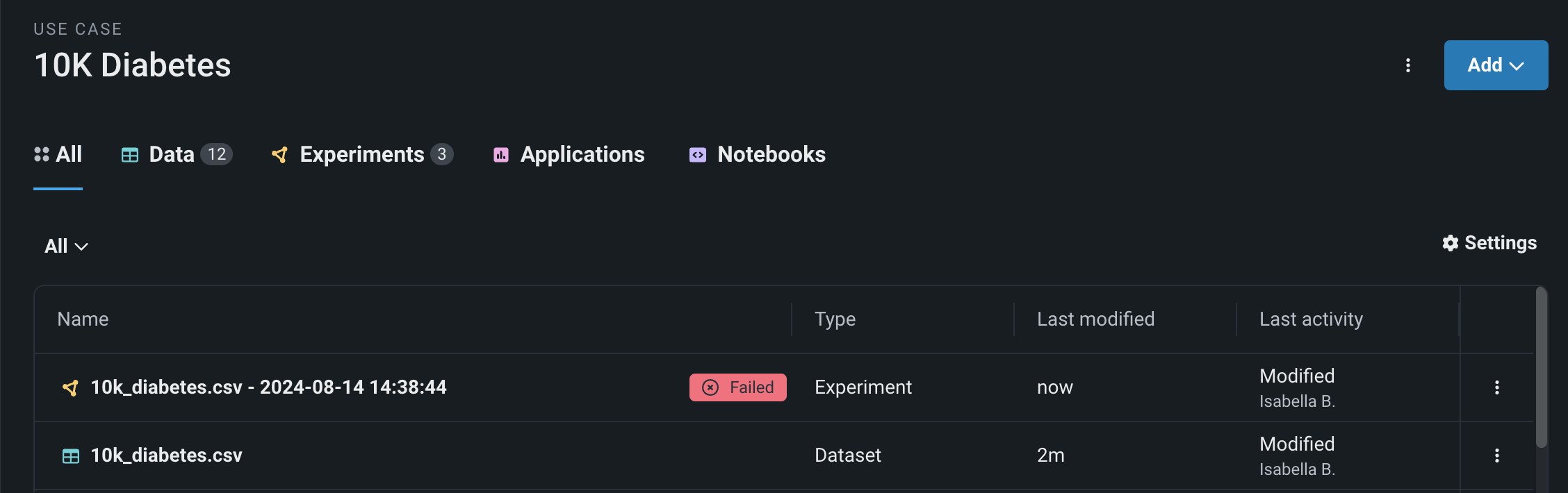Click the Settings gear icon
The width and height of the screenshot is (1568, 493).
coord(1450,243)
